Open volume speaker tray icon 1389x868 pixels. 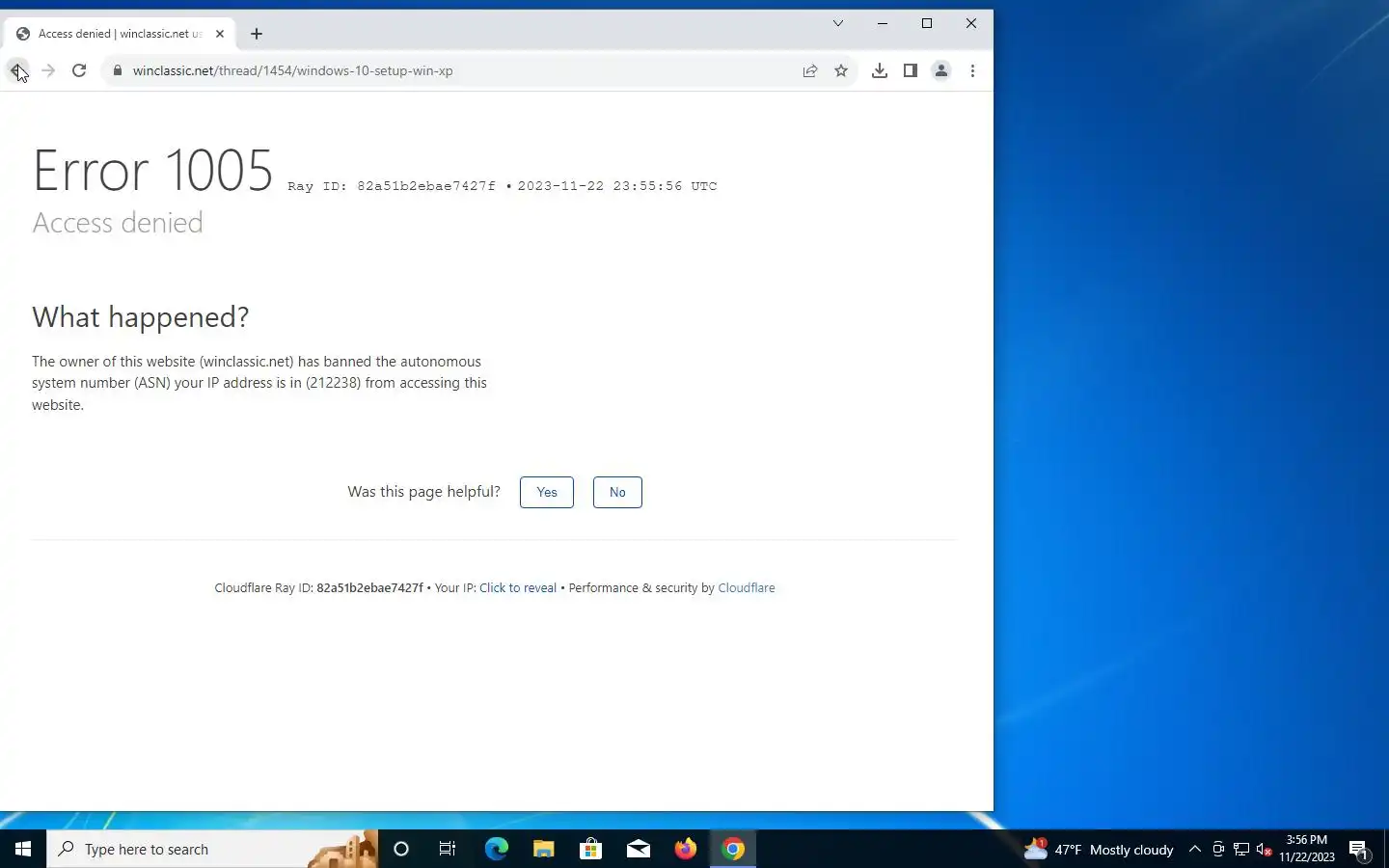[1265, 849]
